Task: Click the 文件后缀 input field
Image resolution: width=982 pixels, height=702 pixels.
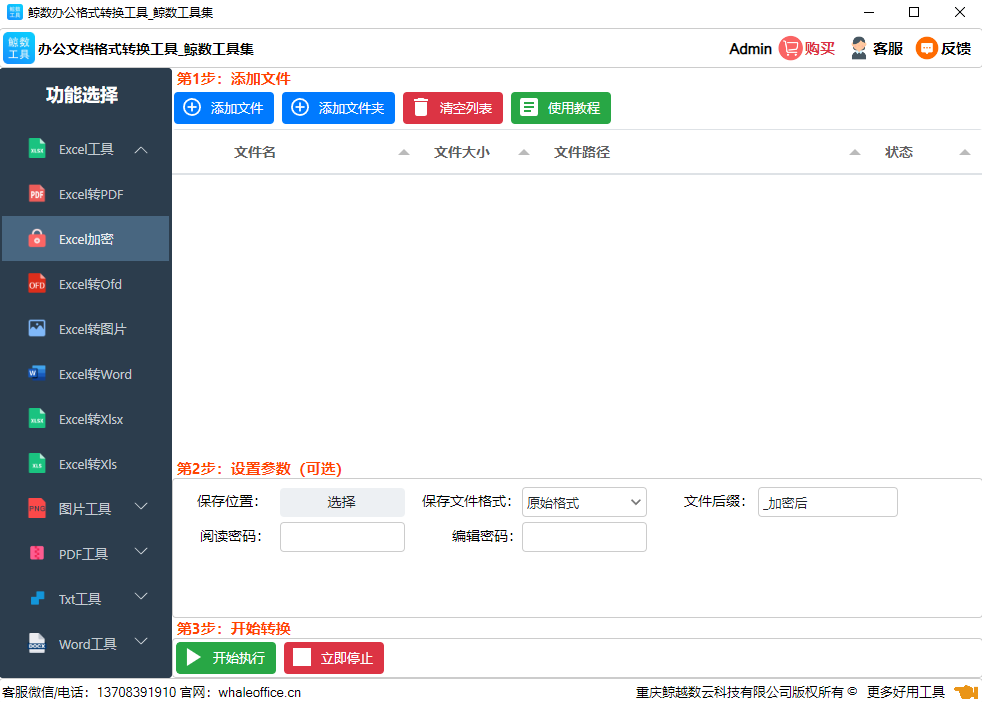Action: coord(827,502)
